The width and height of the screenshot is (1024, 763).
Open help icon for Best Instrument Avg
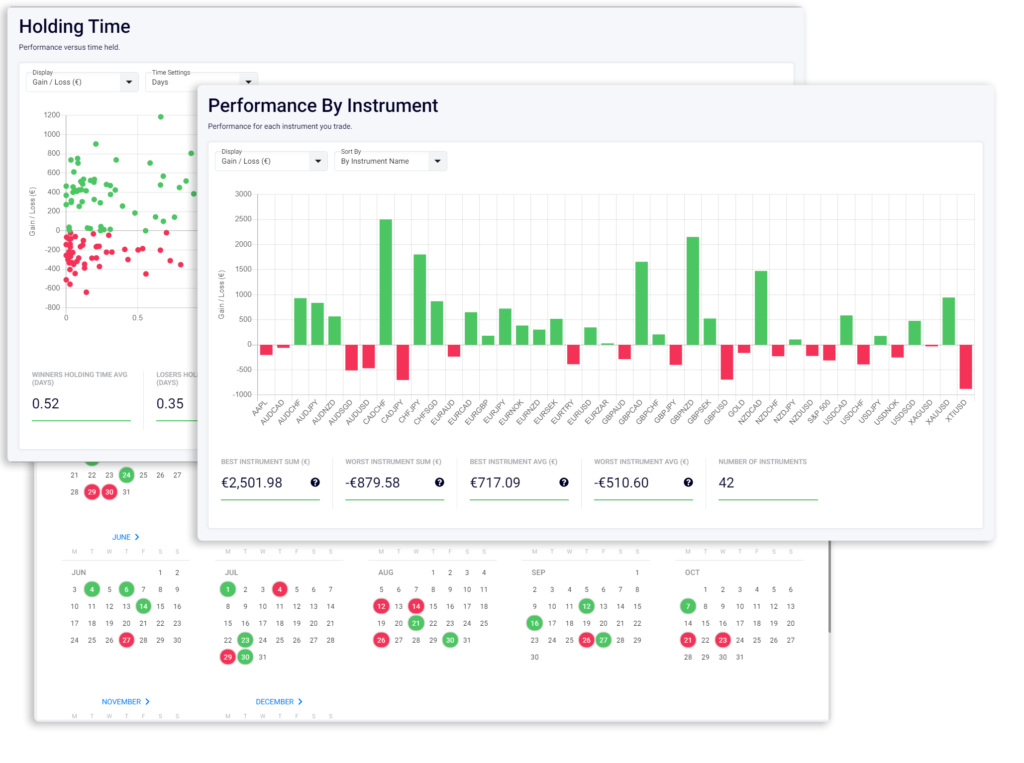tap(563, 482)
